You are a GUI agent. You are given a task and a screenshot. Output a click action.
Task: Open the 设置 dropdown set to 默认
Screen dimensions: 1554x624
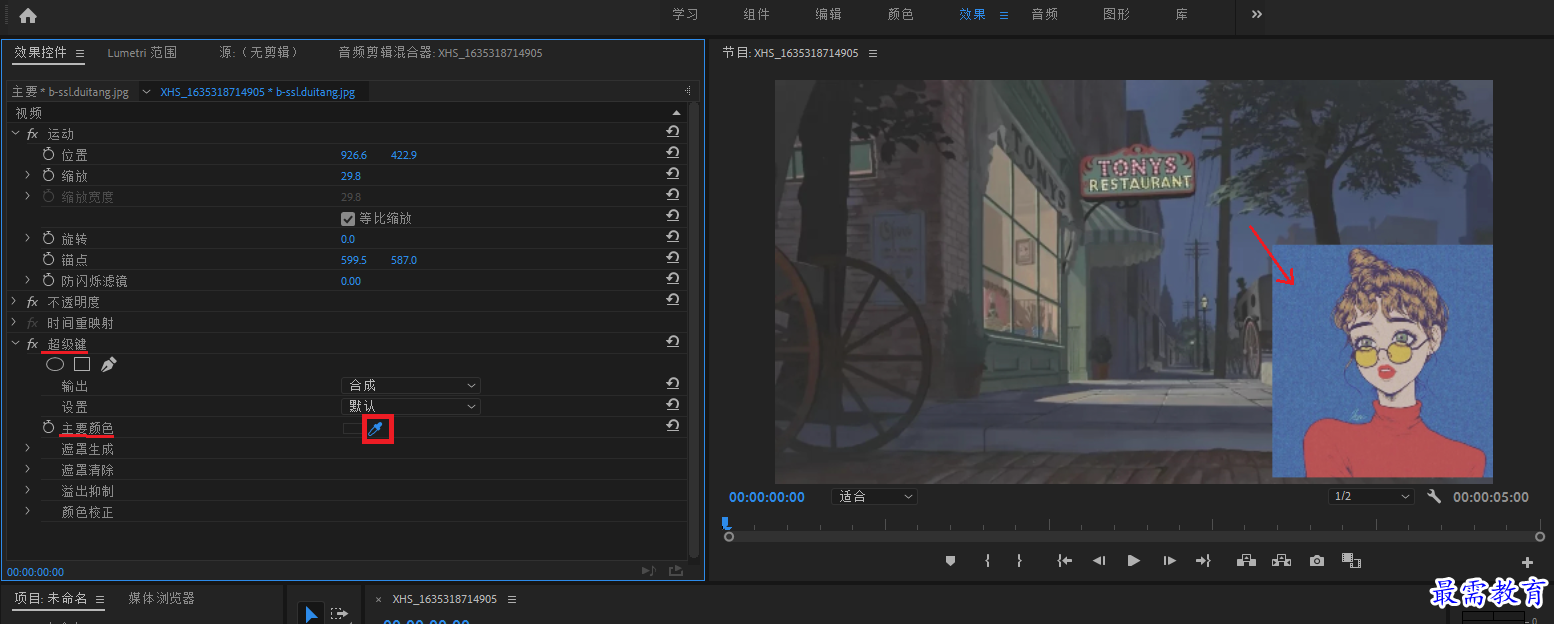(411, 406)
